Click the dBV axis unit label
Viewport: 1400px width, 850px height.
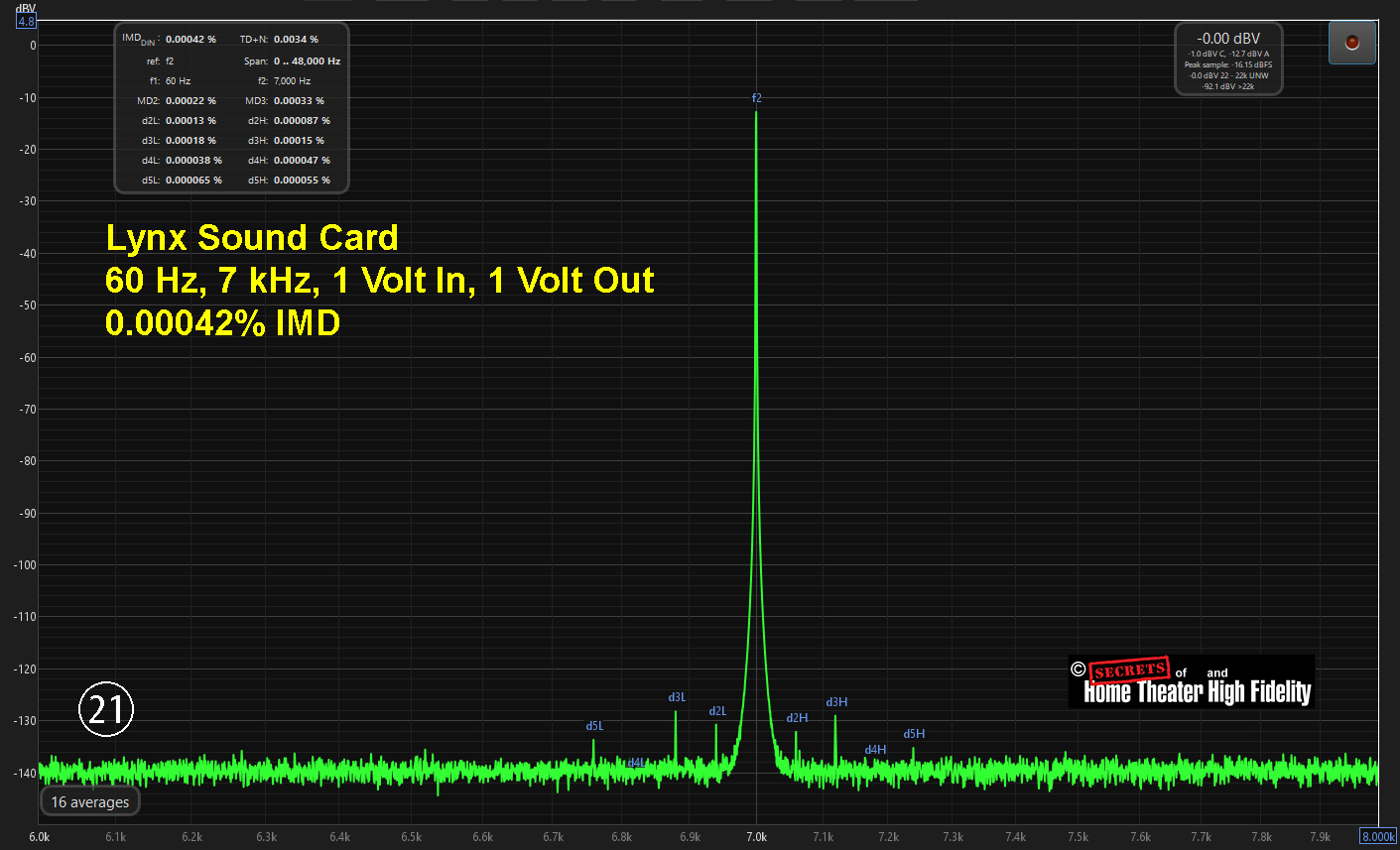click(25, 8)
